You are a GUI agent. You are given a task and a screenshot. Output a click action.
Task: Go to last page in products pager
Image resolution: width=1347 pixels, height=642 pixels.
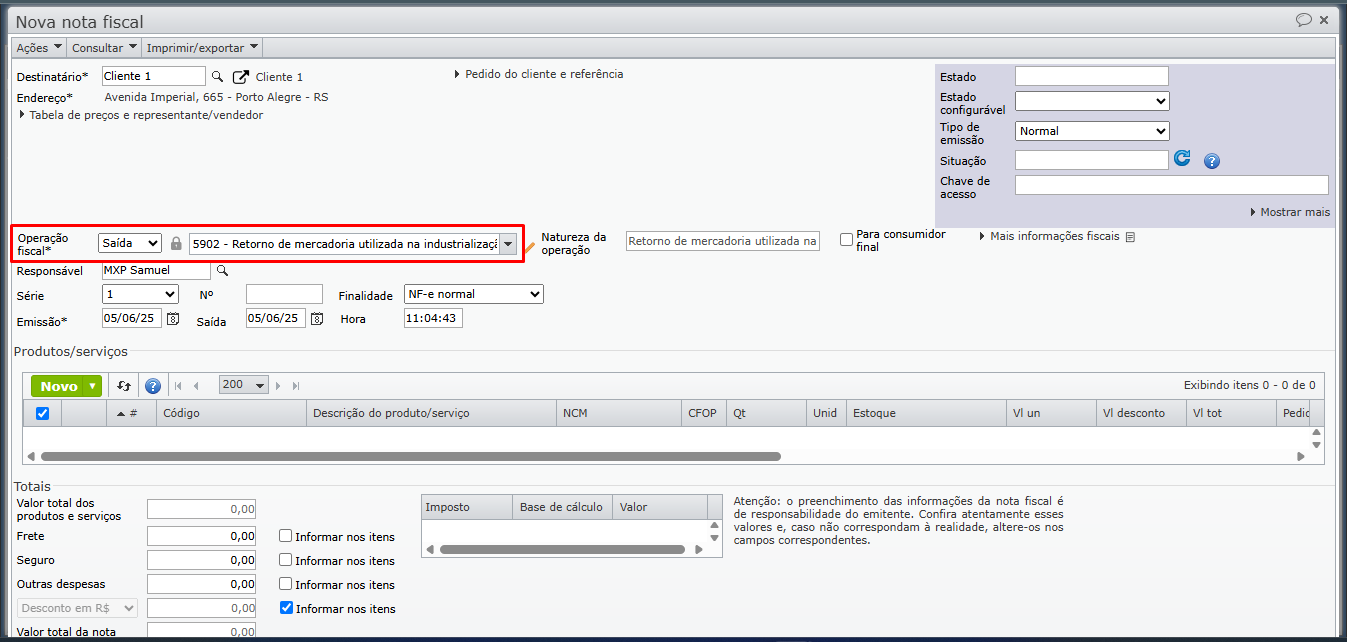point(296,386)
